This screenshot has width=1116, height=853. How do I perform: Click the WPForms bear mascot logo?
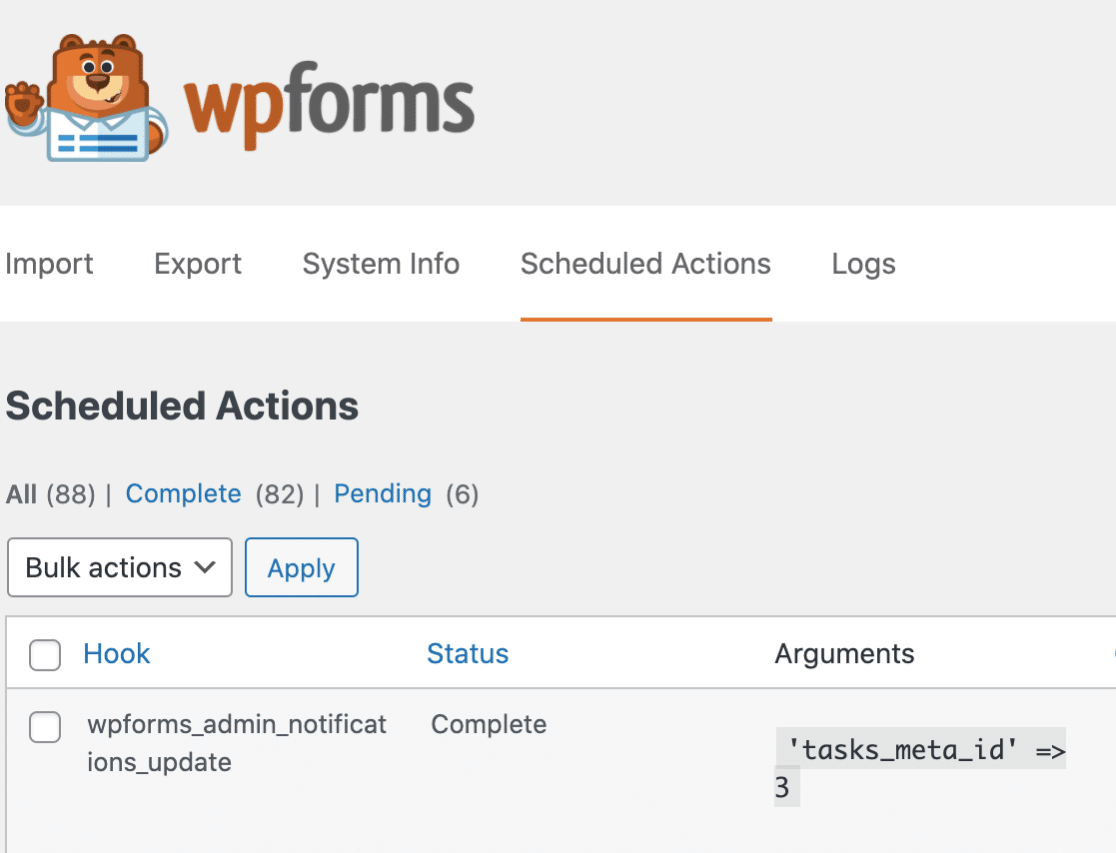86,98
